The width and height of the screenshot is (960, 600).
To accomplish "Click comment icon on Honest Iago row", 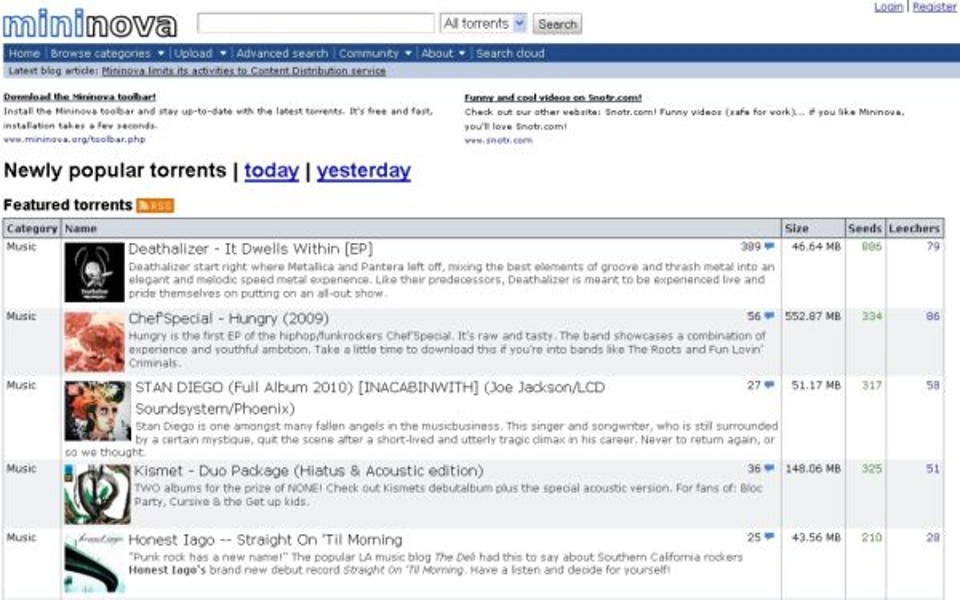I will coord(769,537).
